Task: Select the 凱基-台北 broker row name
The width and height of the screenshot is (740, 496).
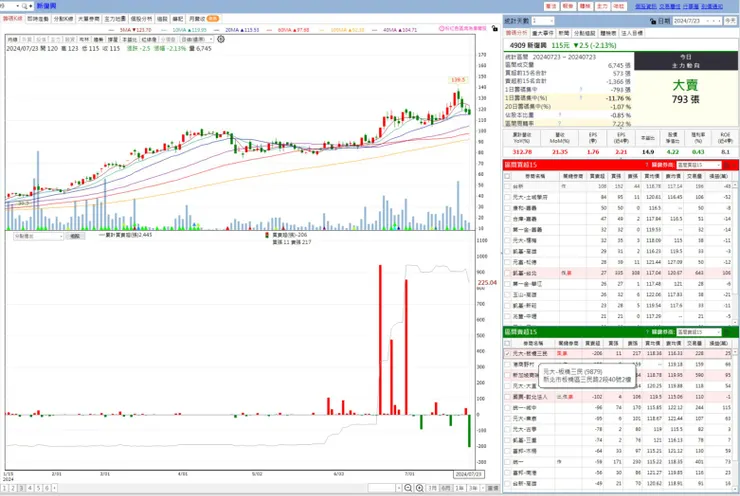Action: [524, 273]
